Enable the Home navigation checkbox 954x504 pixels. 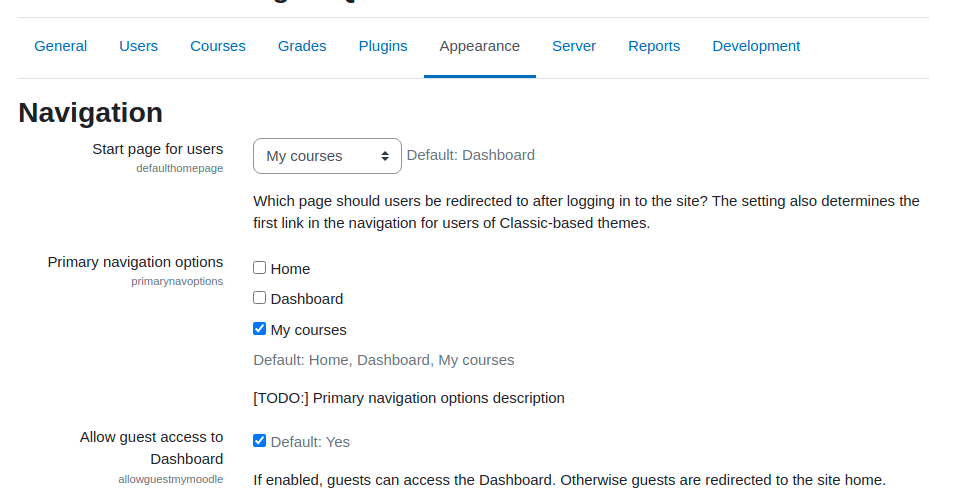pos(260,268)
